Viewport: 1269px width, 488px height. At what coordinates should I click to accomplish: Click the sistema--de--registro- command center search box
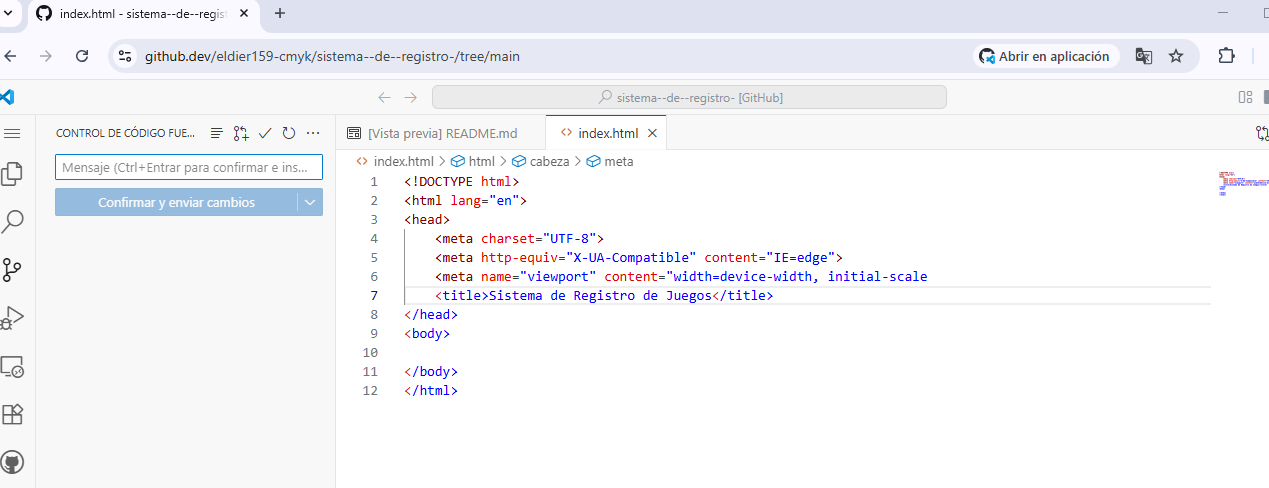click(689, 97)
